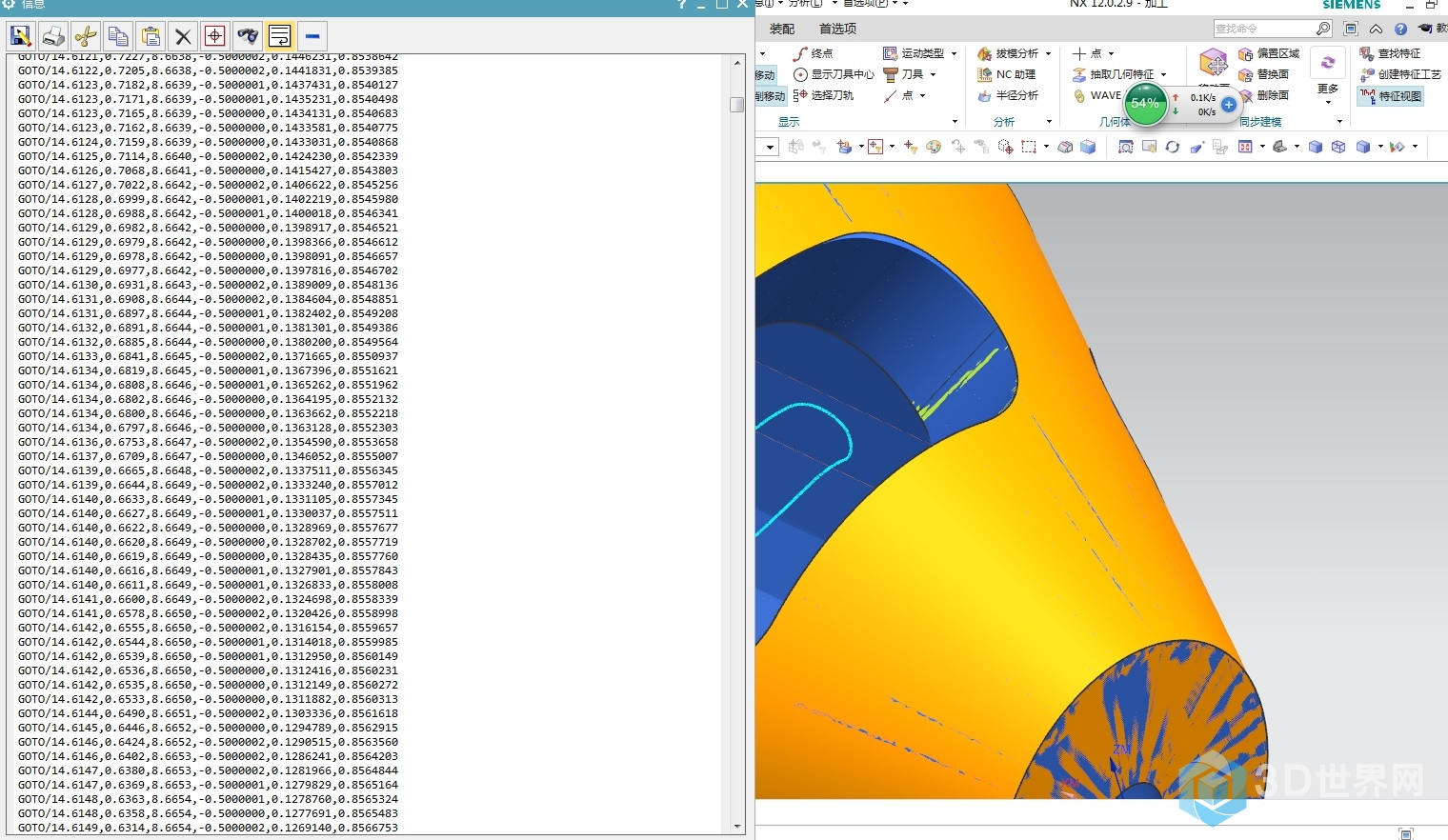This screenshot has width=1448, height=840.
Task: Expand the 显示 group options arrow
Action: (x=955, y=122)
